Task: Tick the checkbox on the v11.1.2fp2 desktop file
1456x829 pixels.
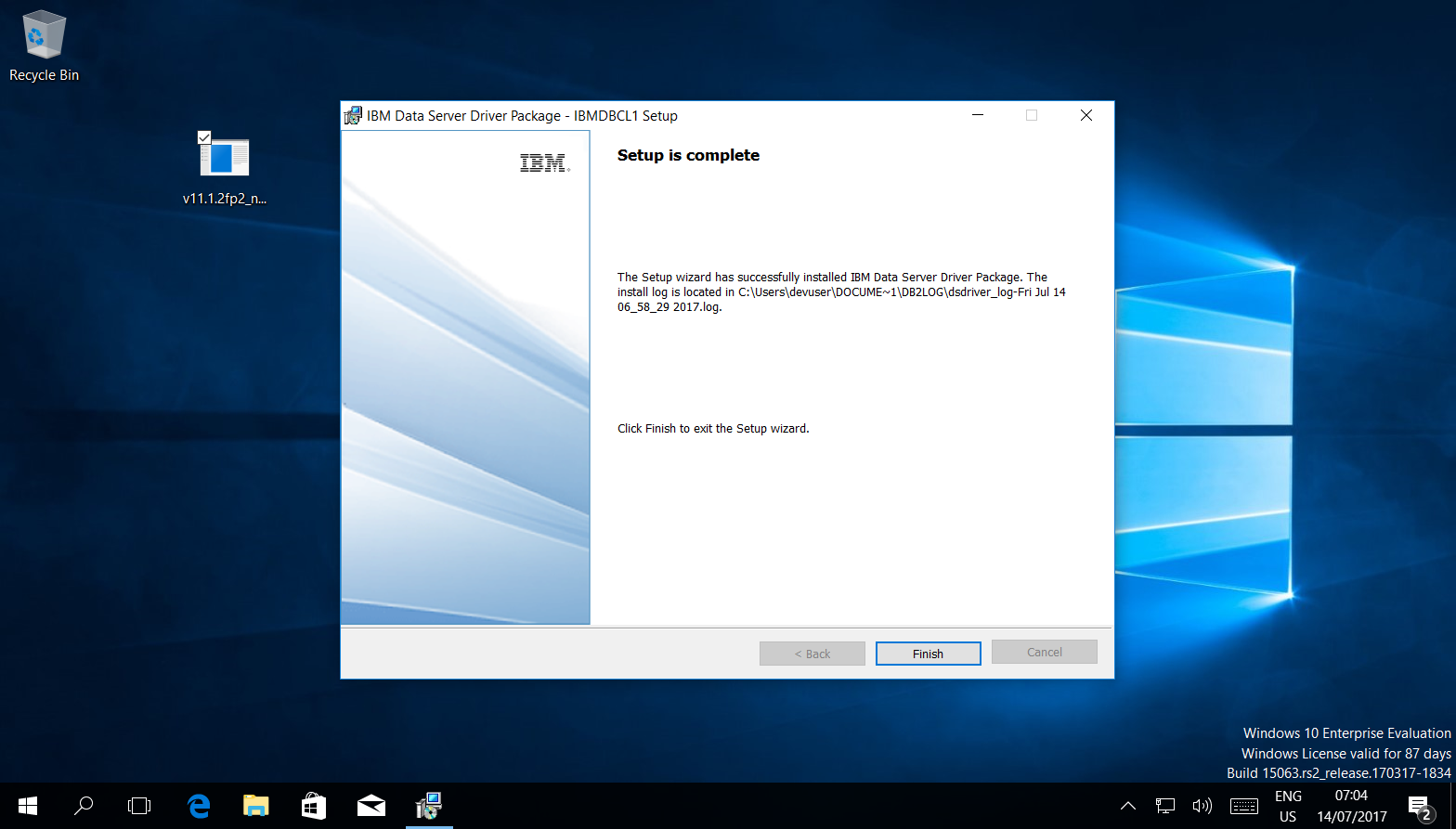Action: pos(204,137)
